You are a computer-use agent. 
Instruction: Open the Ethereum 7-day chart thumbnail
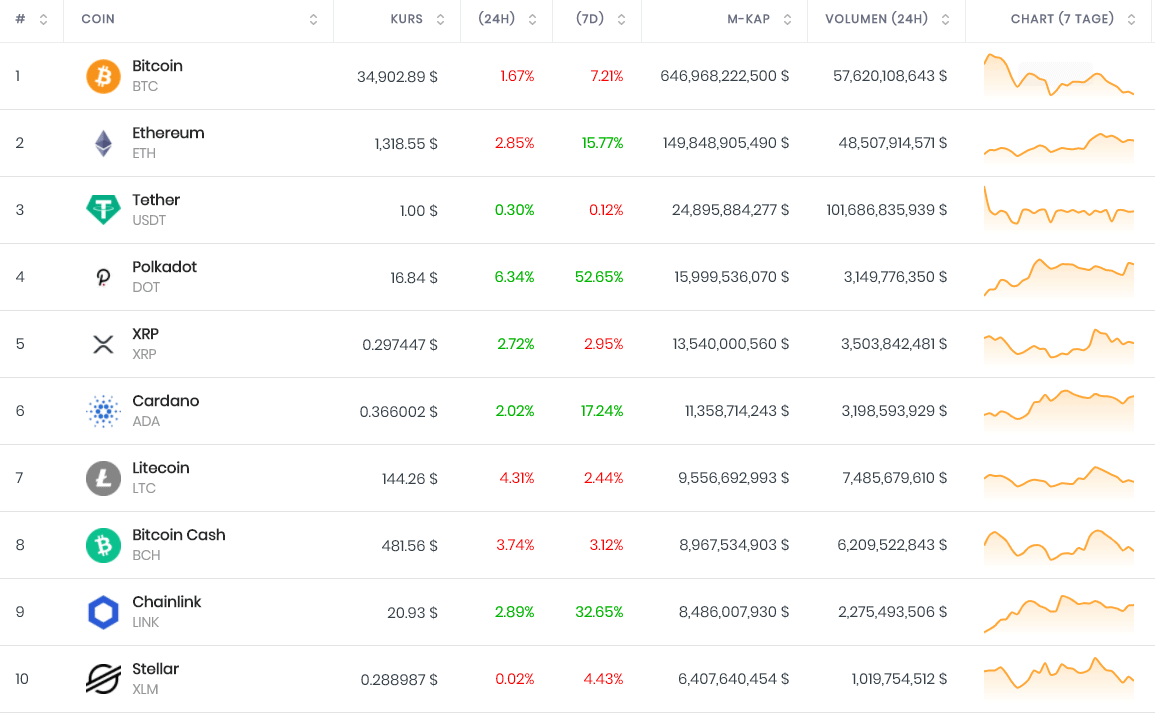1059,145
